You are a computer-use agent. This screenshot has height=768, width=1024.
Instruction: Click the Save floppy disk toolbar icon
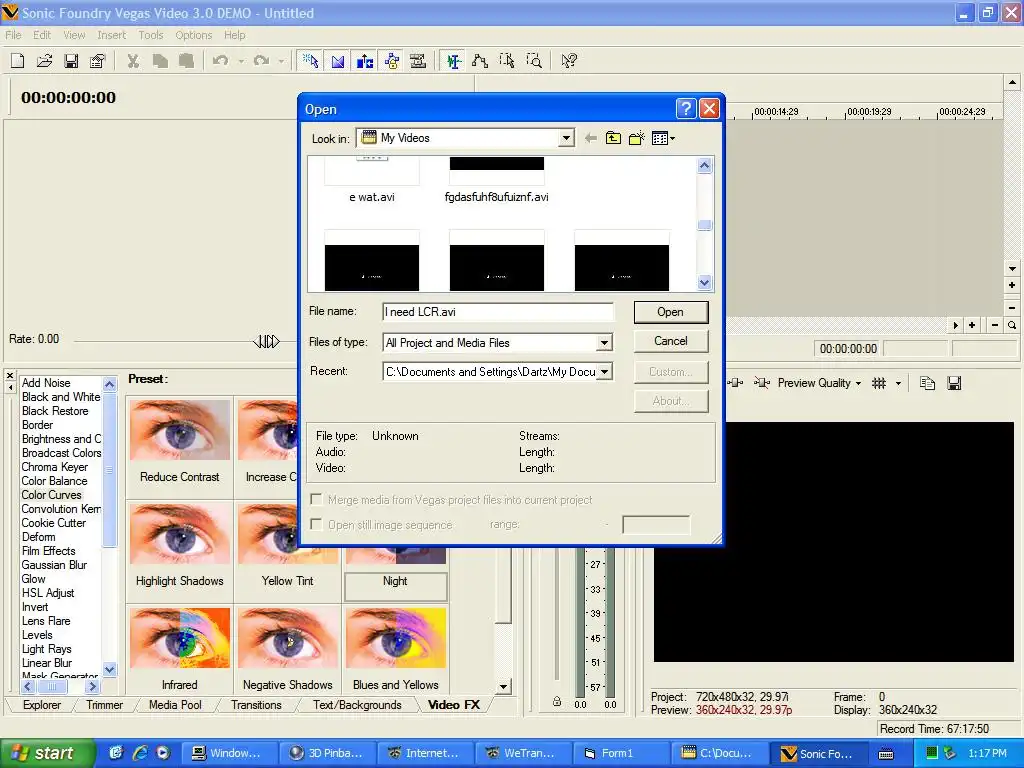click(71, 61)
